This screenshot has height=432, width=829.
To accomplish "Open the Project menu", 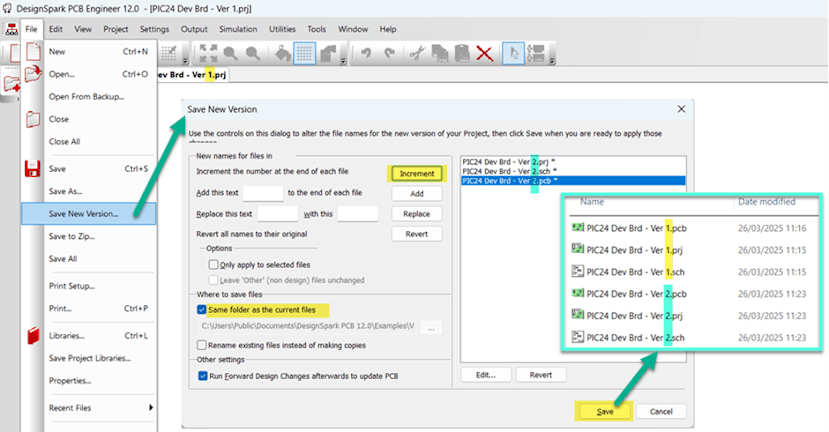I will (116, 29).
